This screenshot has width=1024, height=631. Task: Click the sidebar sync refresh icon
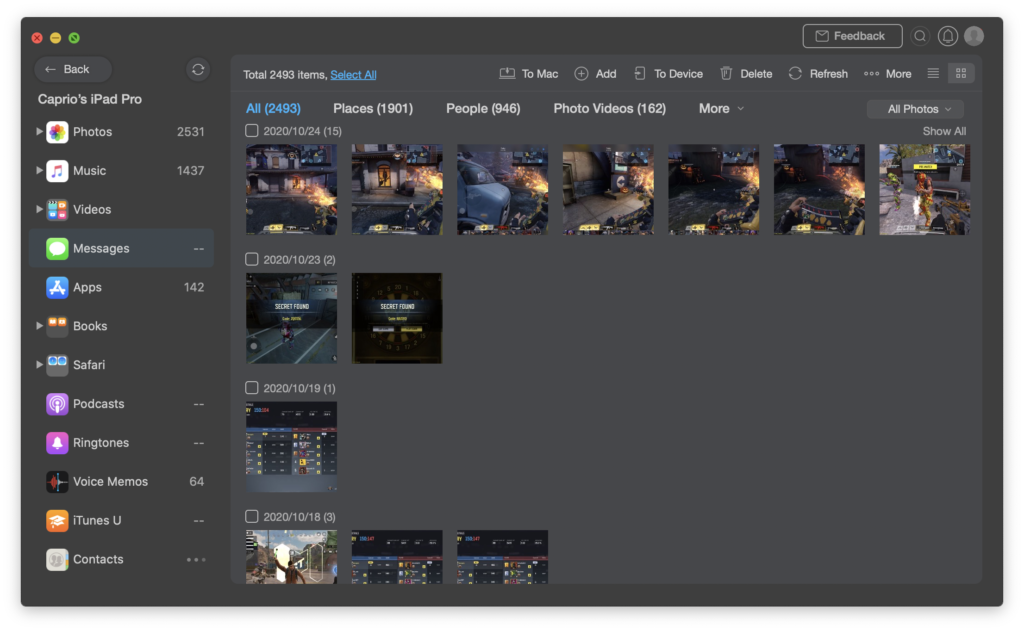pyautogui.click(x=198, y=69)
